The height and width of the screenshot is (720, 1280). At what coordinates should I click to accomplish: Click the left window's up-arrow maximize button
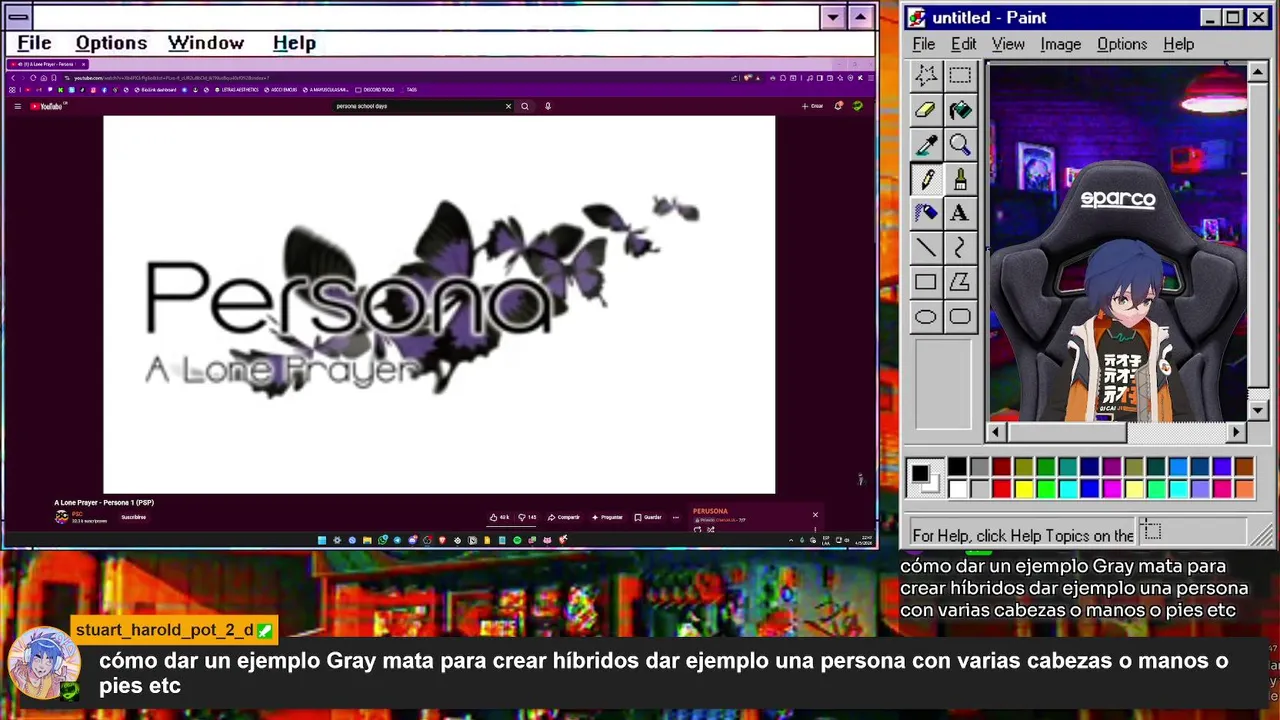pyautogui.click(x=860, y=17)
